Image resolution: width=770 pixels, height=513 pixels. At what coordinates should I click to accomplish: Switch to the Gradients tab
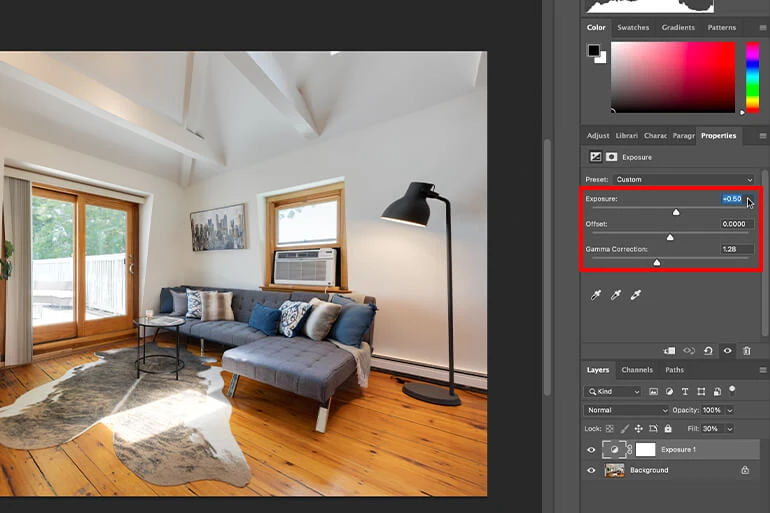click(677, 28)
